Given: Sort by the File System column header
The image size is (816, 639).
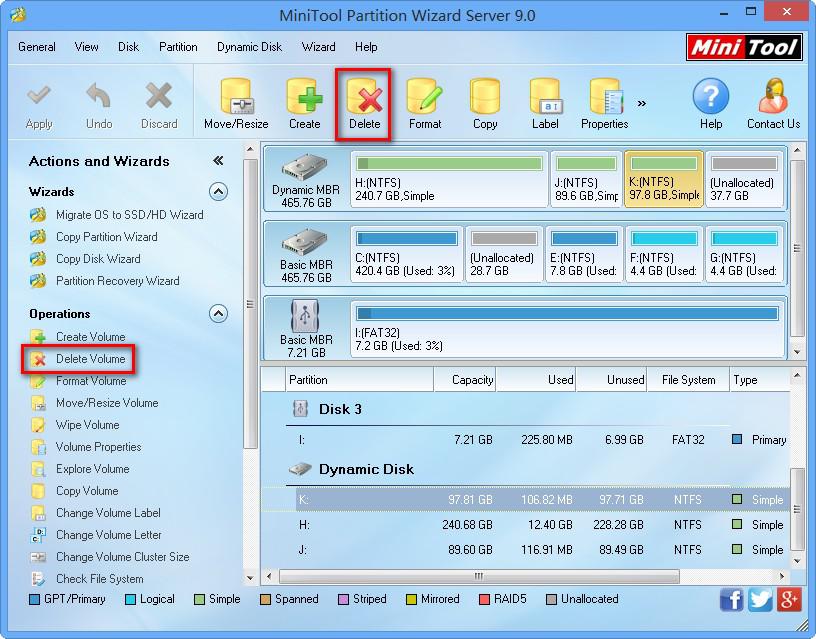Looking at the screenshot, I should click(x=688, y=380).
